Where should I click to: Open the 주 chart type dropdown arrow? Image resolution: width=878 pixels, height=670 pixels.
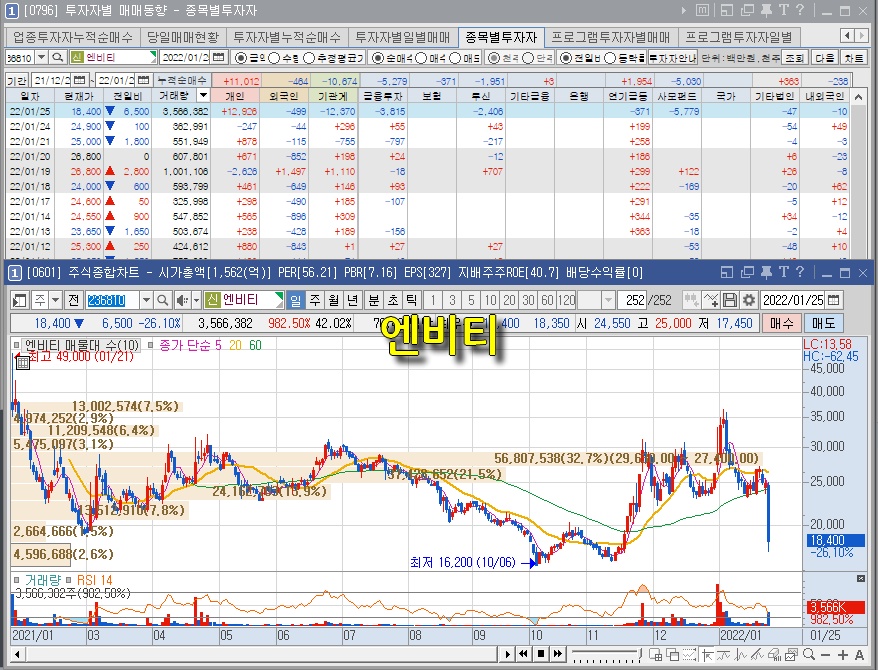(55, 301)
